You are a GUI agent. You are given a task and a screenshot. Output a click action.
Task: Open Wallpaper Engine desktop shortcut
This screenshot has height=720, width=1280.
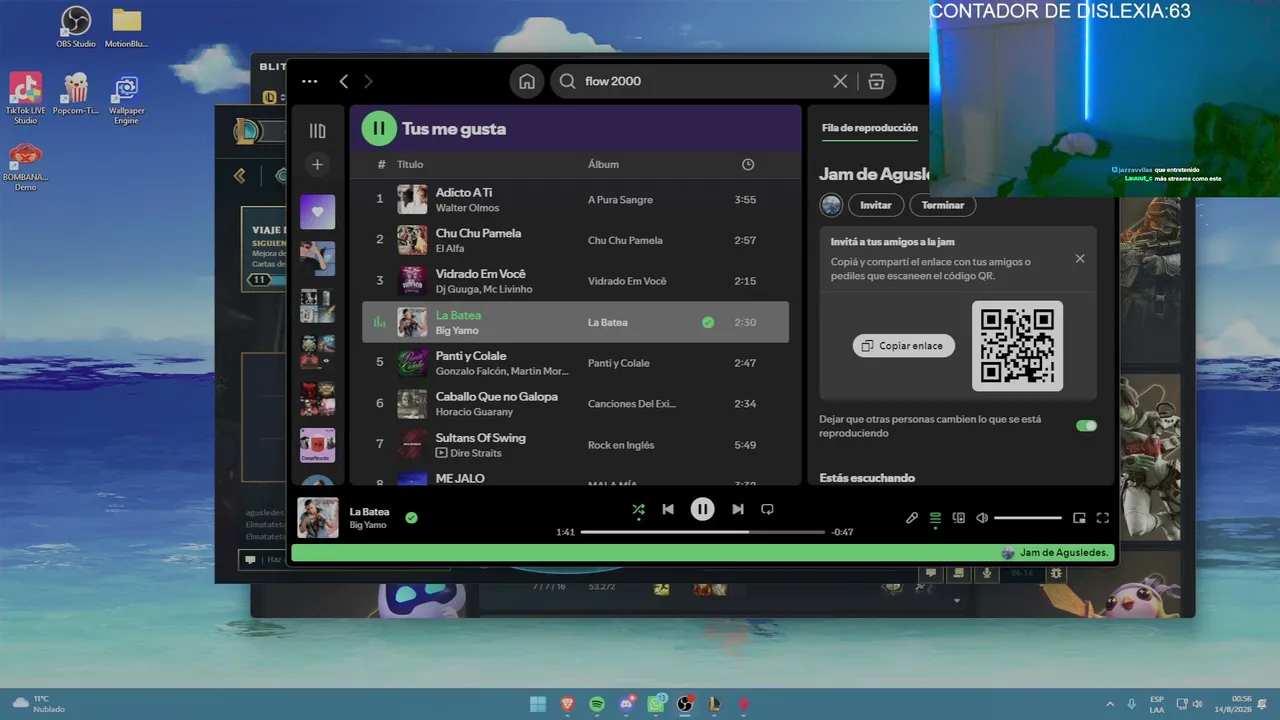coord(126,98)
